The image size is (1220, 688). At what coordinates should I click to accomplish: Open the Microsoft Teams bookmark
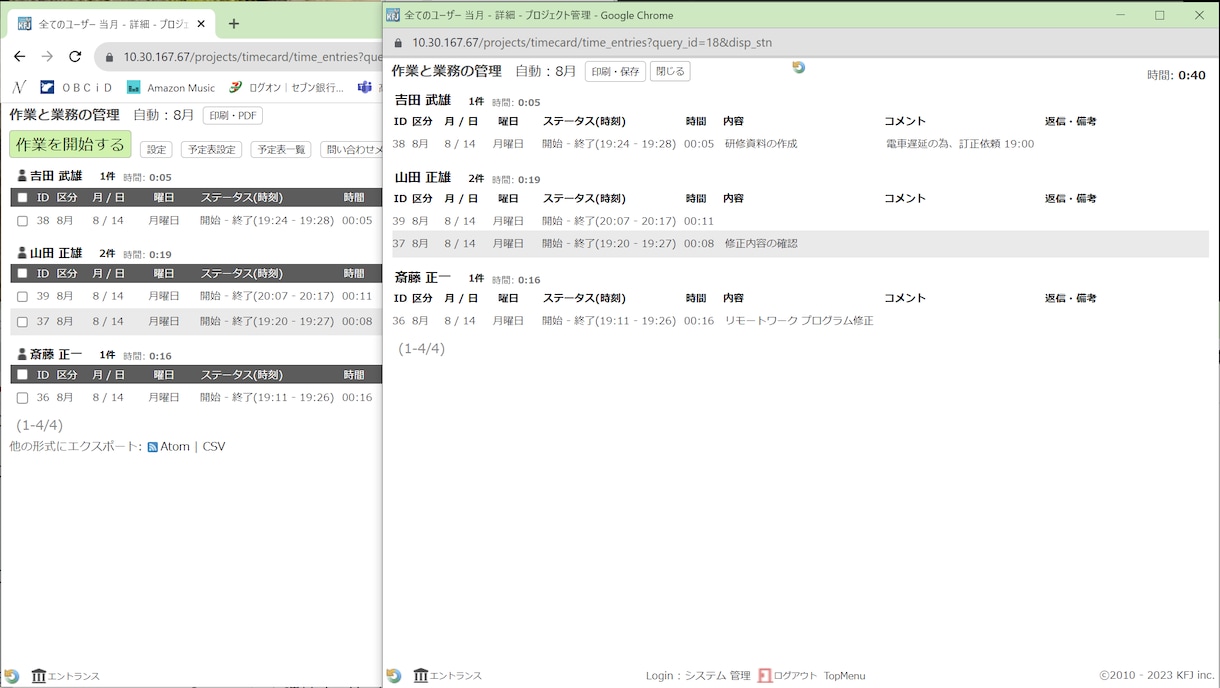[365, 88]
